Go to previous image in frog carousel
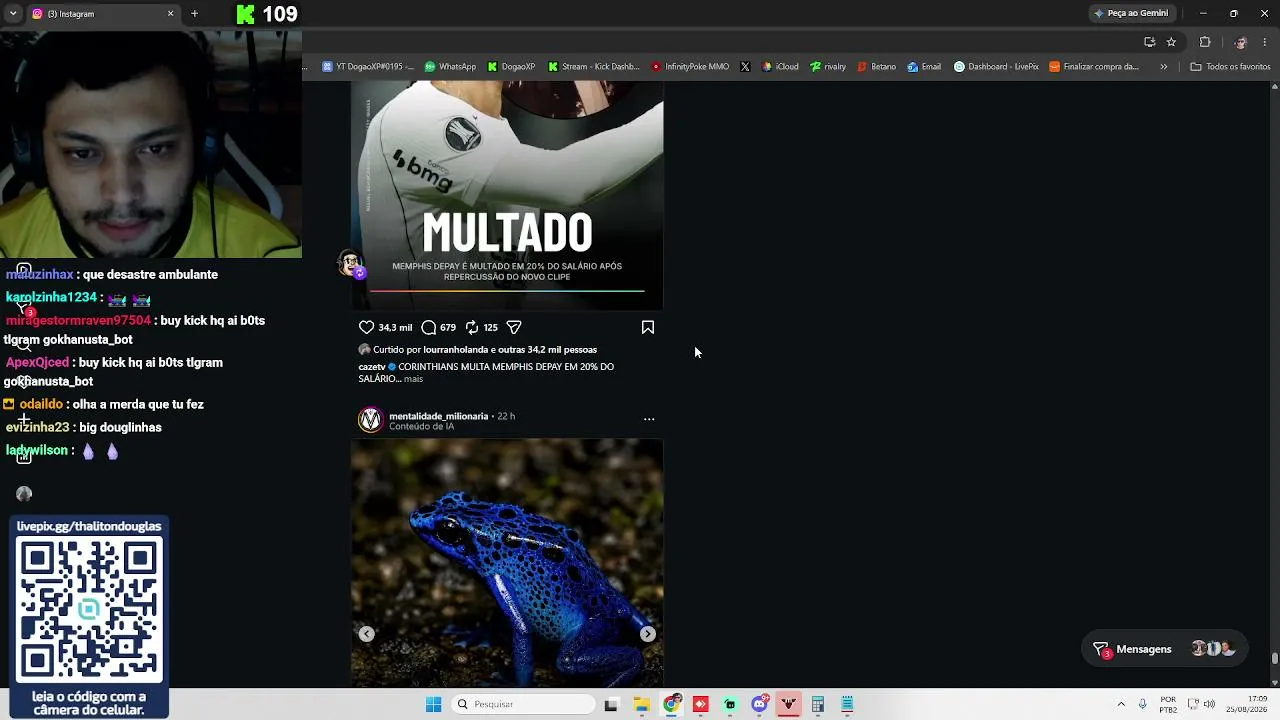The width and height of the screenshot is (1280, 720). click(x=367, y=634)
